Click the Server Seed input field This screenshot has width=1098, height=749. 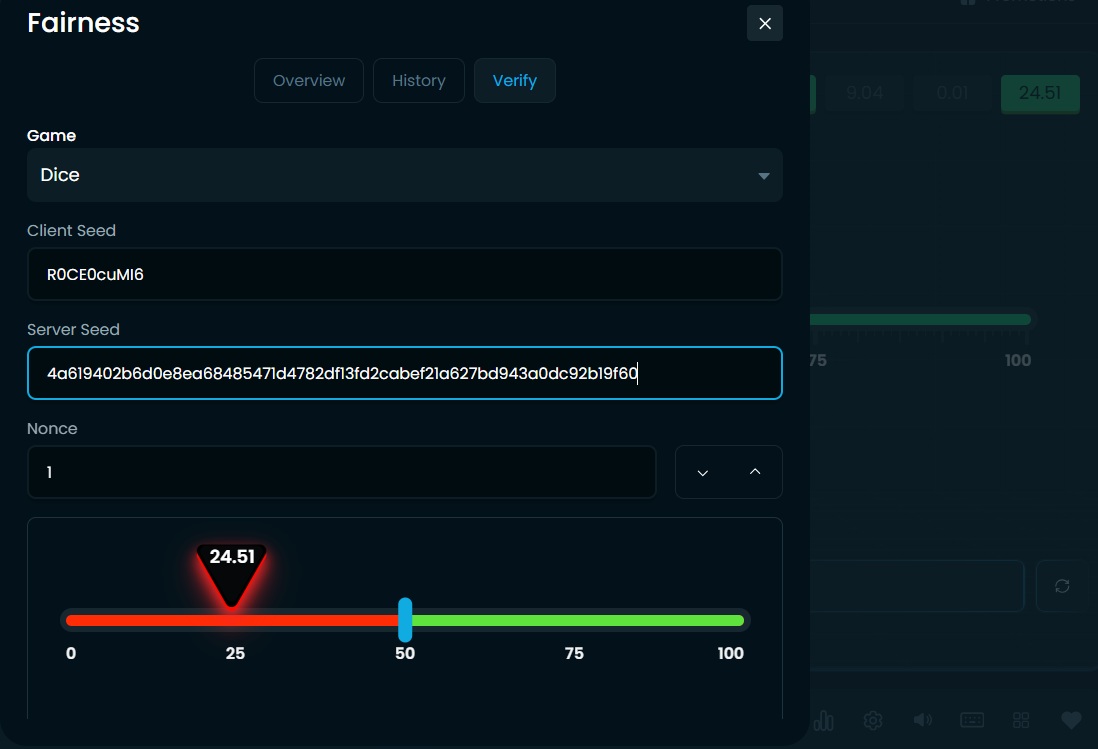click(x=405, y=373)
